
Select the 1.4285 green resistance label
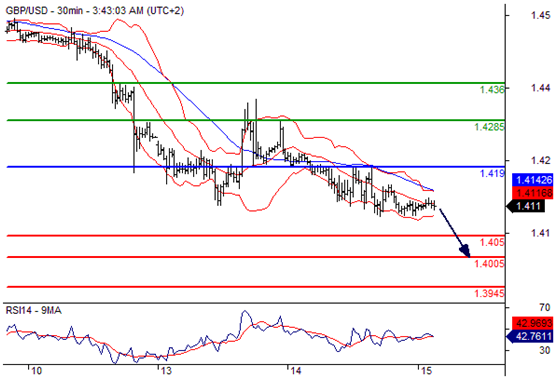489,127
